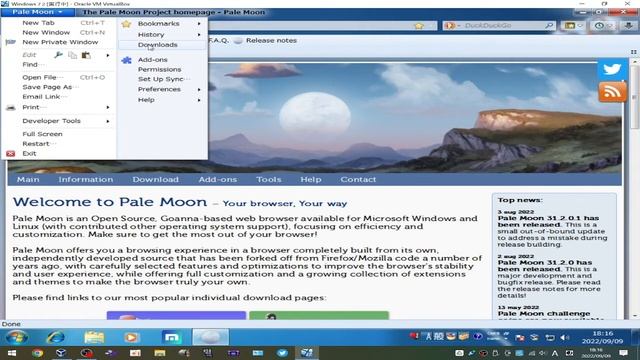Open the Tools navigation link
Screen dimensions: 640x360
click(x=269, y=180)
